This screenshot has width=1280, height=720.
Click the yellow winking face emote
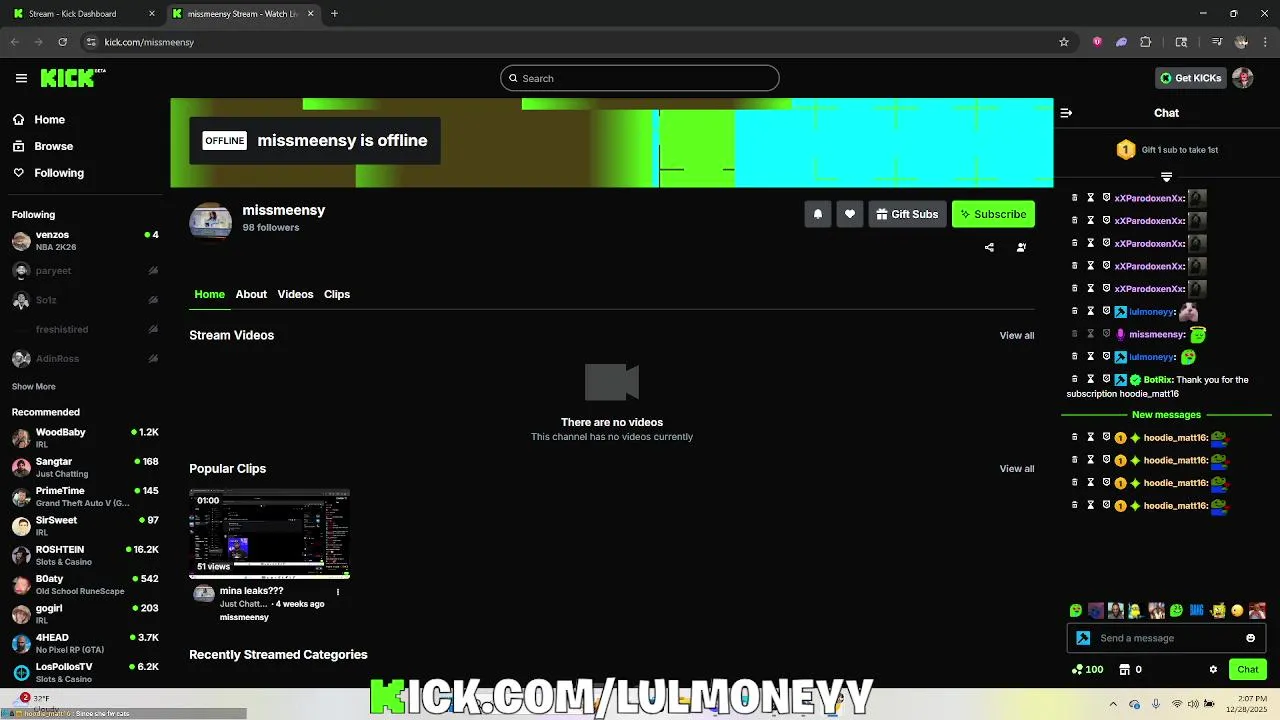point(1237,610)
